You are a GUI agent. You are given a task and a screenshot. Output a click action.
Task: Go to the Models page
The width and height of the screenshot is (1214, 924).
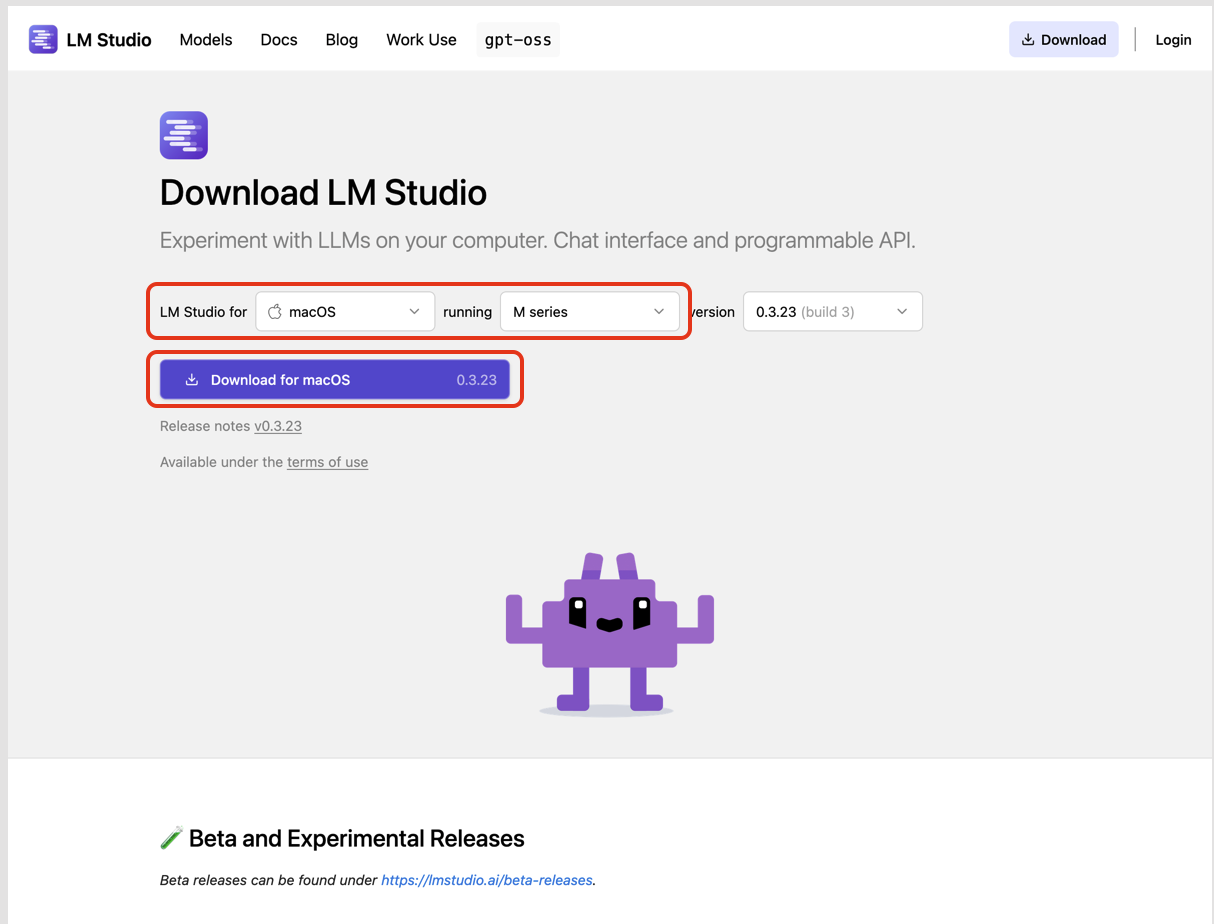[206, 40]
